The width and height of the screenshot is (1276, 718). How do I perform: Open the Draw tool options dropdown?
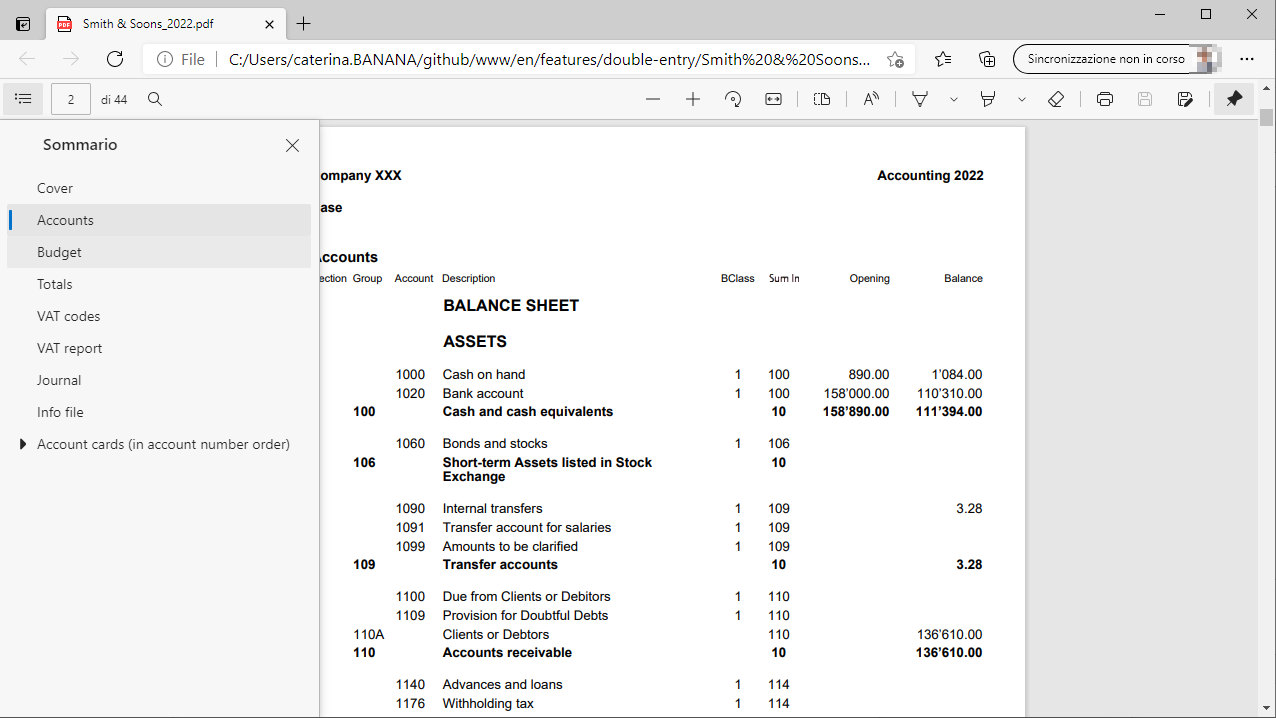tap(954, 99)
